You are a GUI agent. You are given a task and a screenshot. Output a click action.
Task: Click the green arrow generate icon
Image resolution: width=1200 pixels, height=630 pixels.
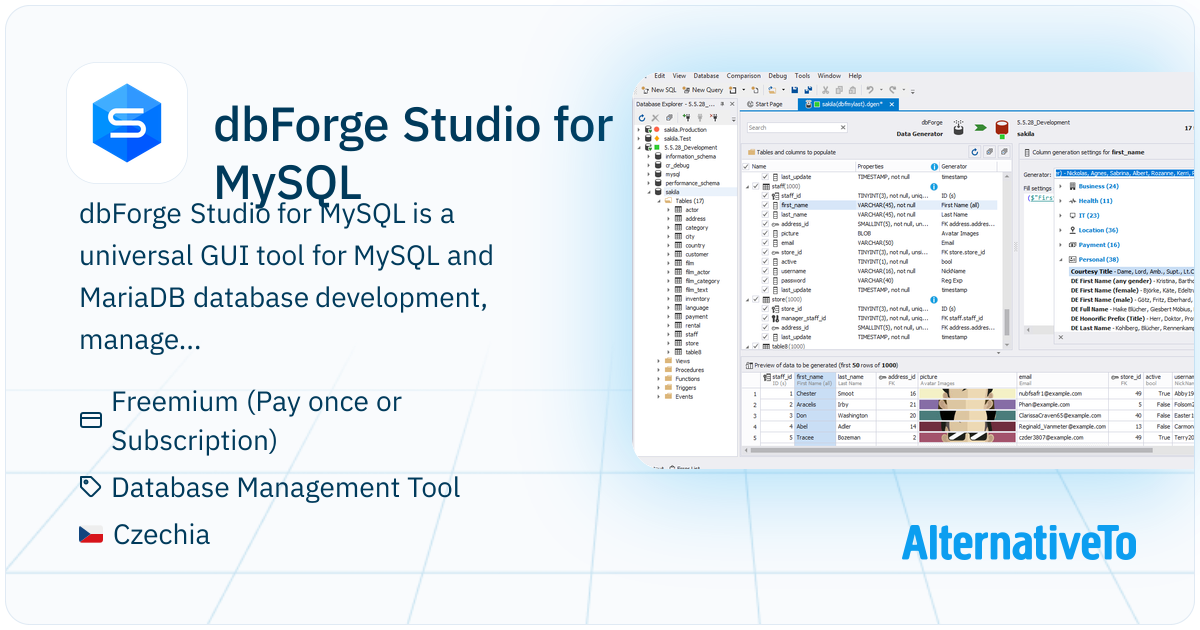980,128
